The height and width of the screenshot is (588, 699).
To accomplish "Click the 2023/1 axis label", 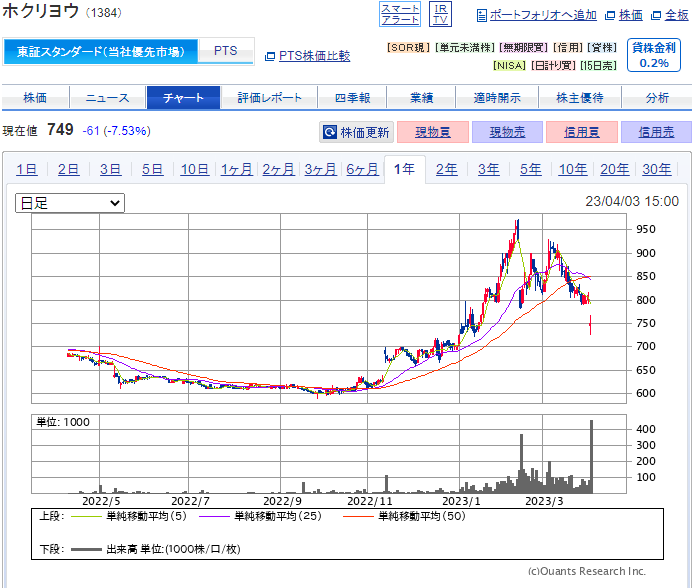I will 461,502.
